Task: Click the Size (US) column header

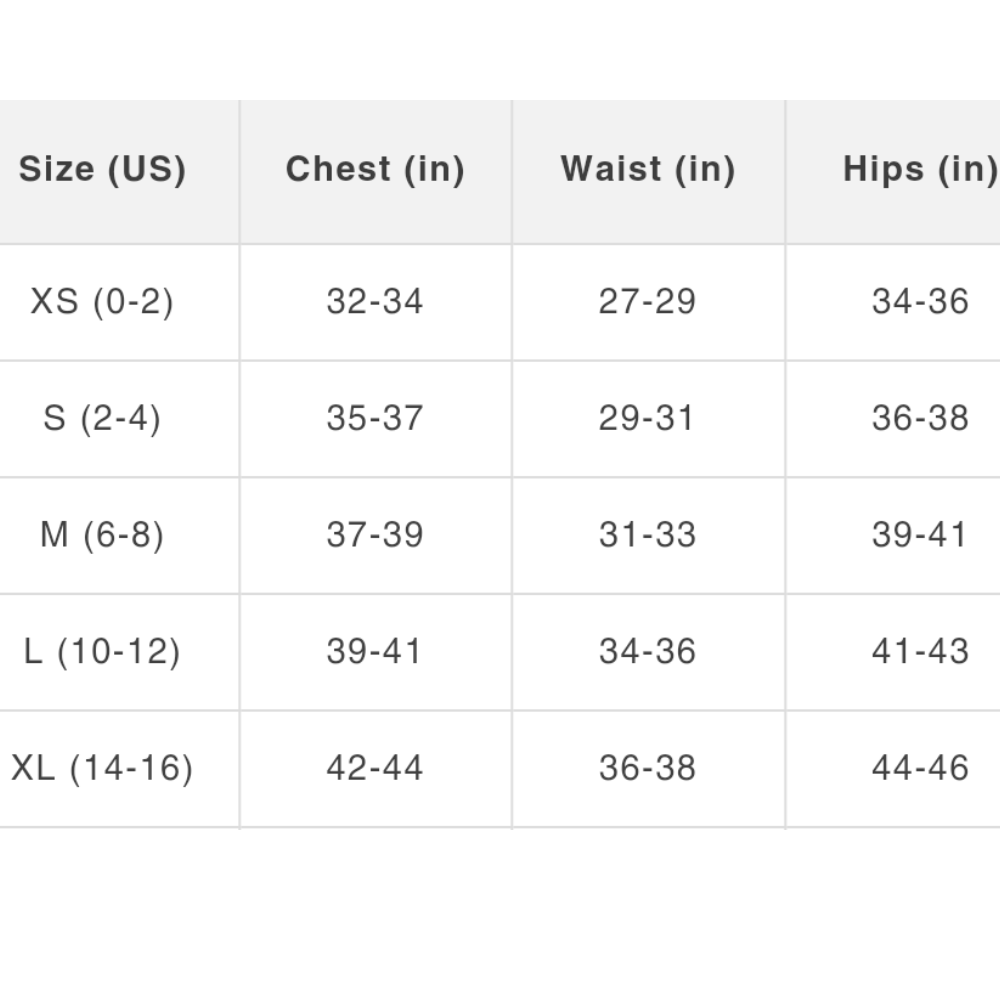Action: [x=102, y=169]
